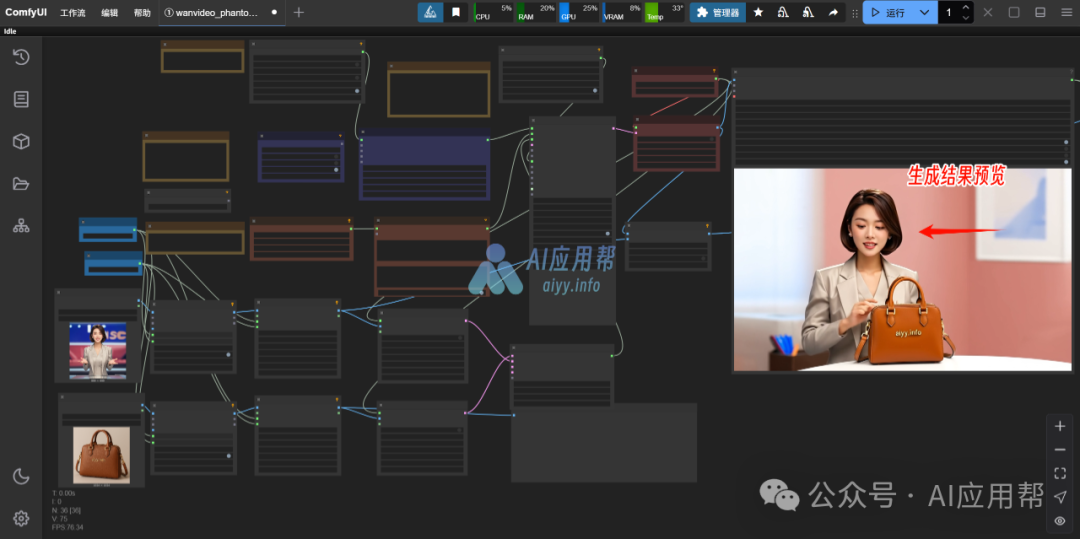Viewport: 1080px width, 539px height.
Task: Open the Workflows folder icon in sidebar
Action: click(21, 184)
